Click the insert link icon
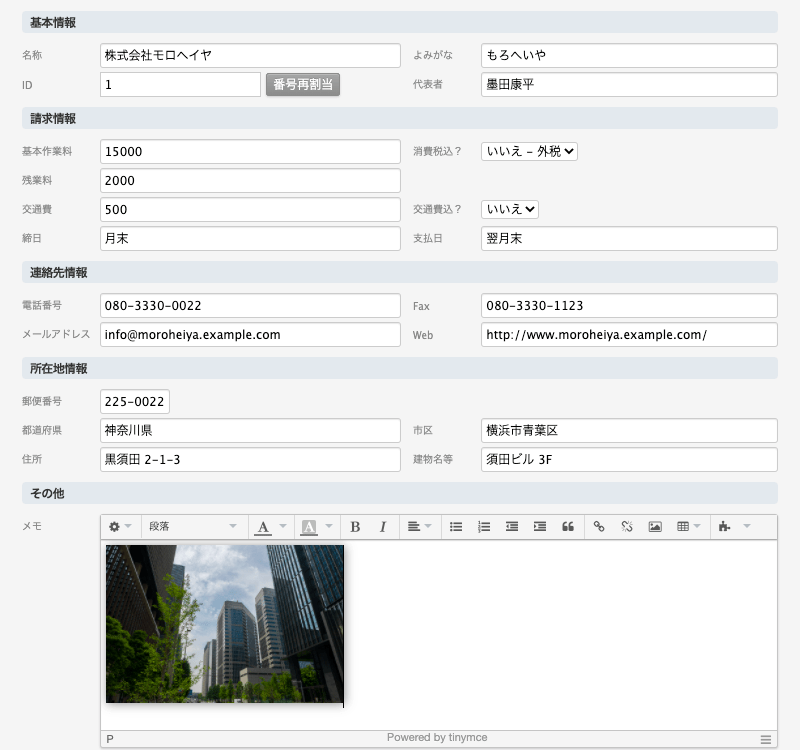 (599, 527)
